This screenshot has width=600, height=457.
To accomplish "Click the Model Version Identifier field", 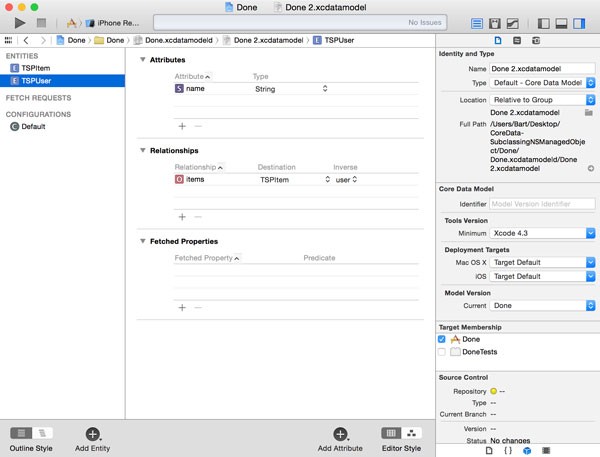I will (x=542, y=204).
